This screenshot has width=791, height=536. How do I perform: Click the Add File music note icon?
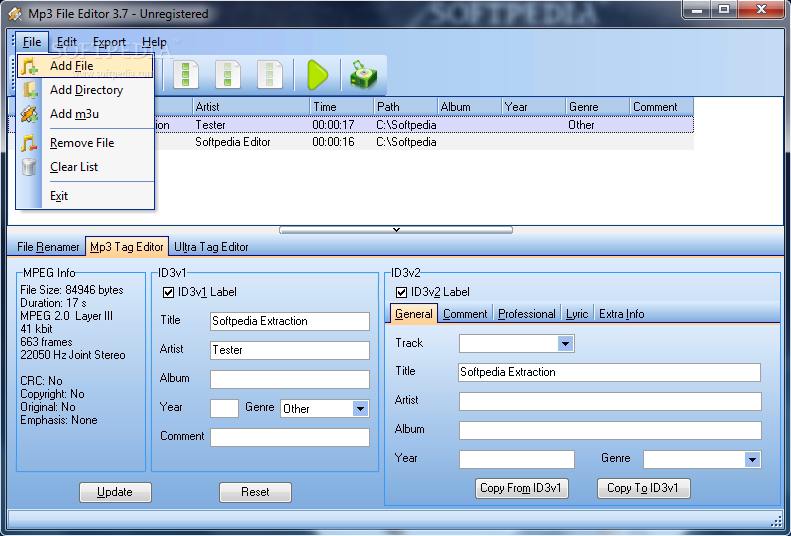(x=29, y=66)
